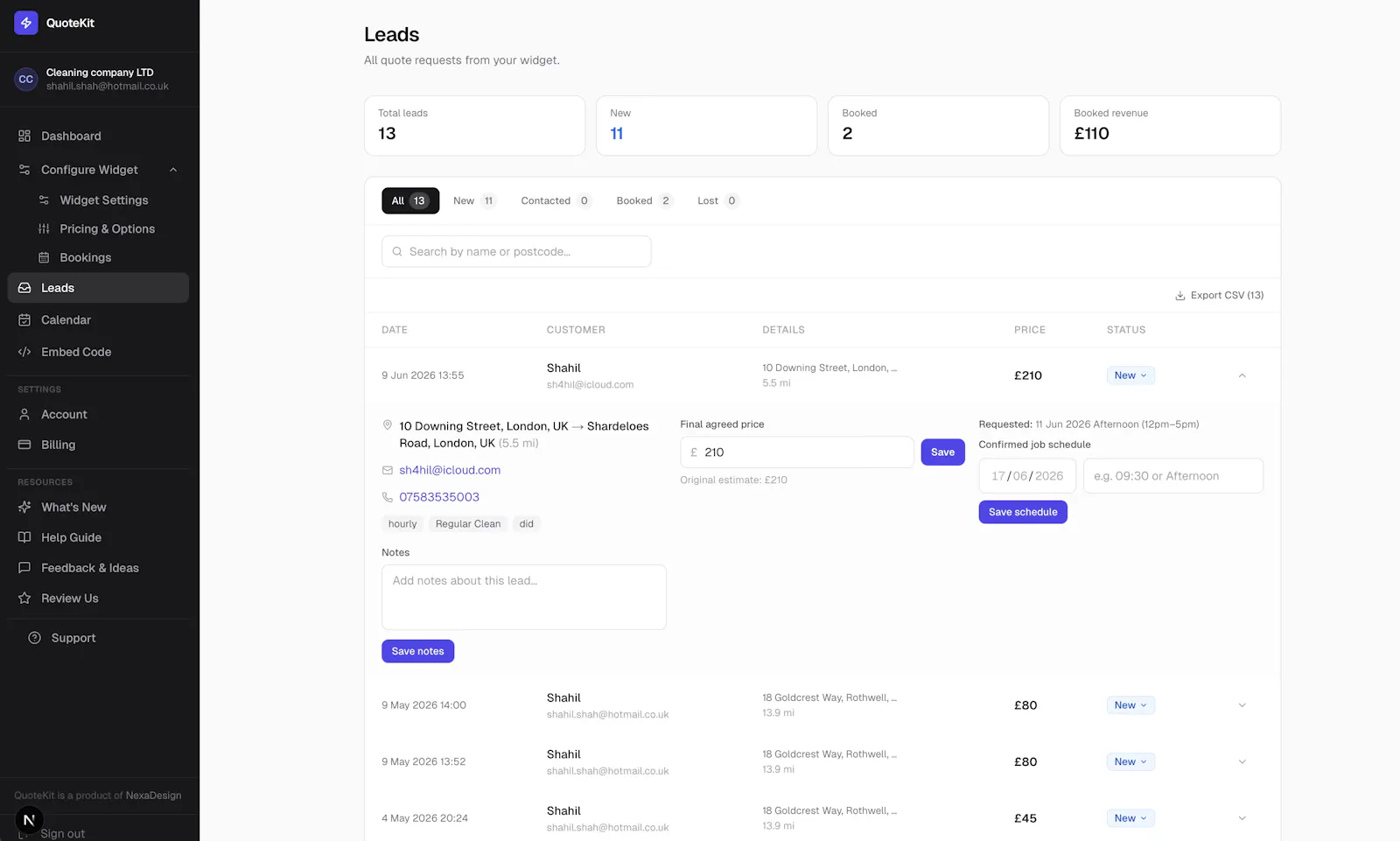Expand the 9 May 2026 14:00 lead
The width and height of the screenshot is (1400, 841).
[1242, 705]
